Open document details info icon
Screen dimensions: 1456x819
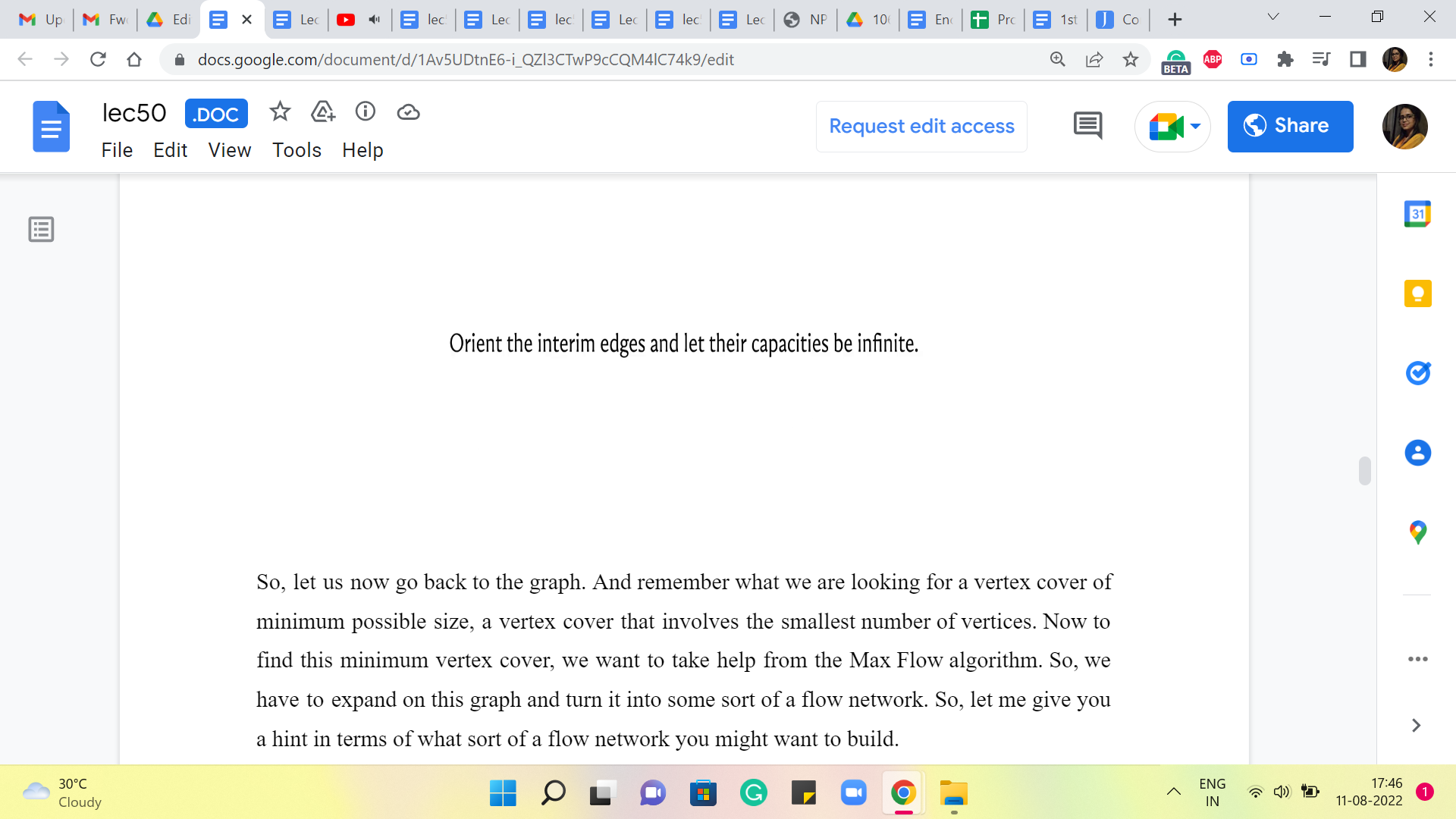[366, 112]
